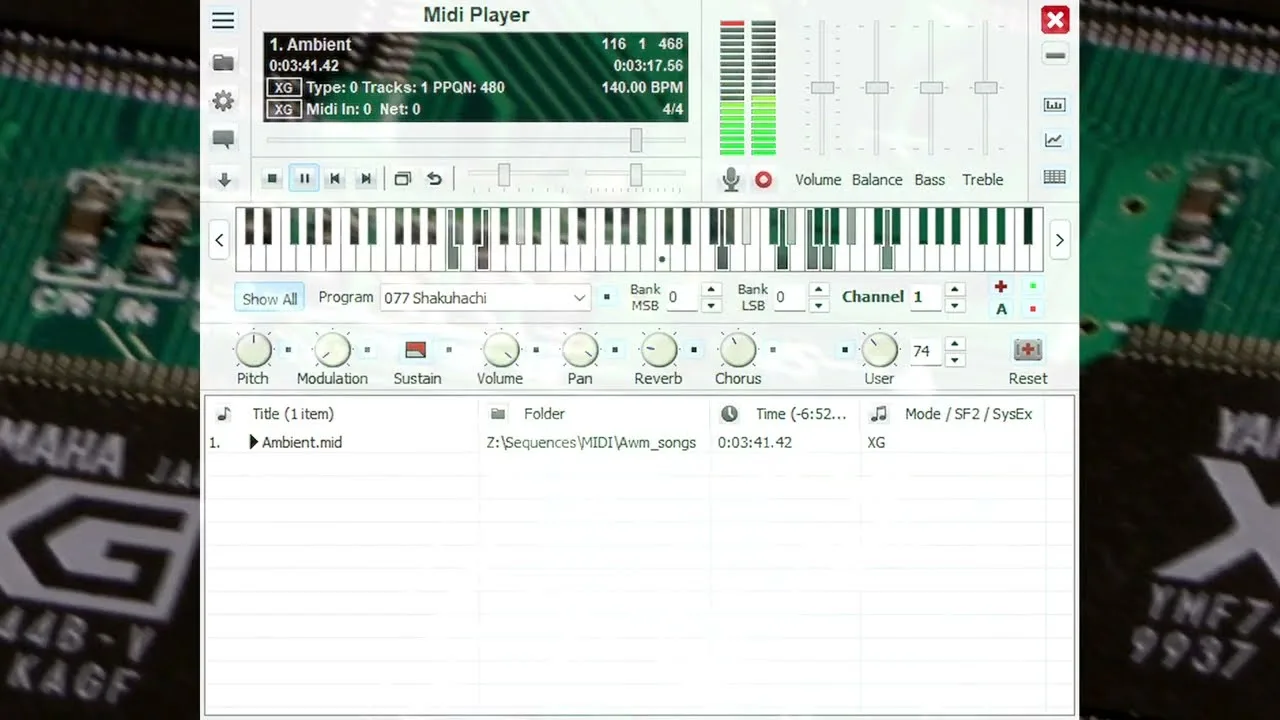Skip to the previous track
This screenshot has height=720, width=1280.
coord(335,179)
